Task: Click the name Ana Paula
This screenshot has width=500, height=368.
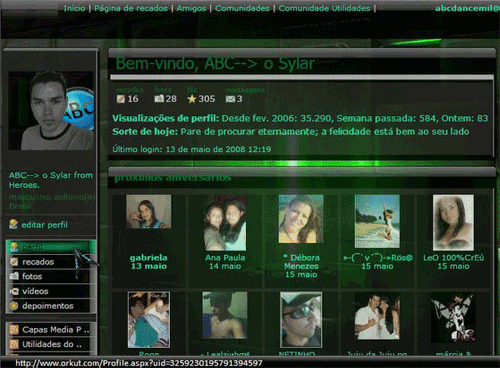Action: (x=225, y=258)
